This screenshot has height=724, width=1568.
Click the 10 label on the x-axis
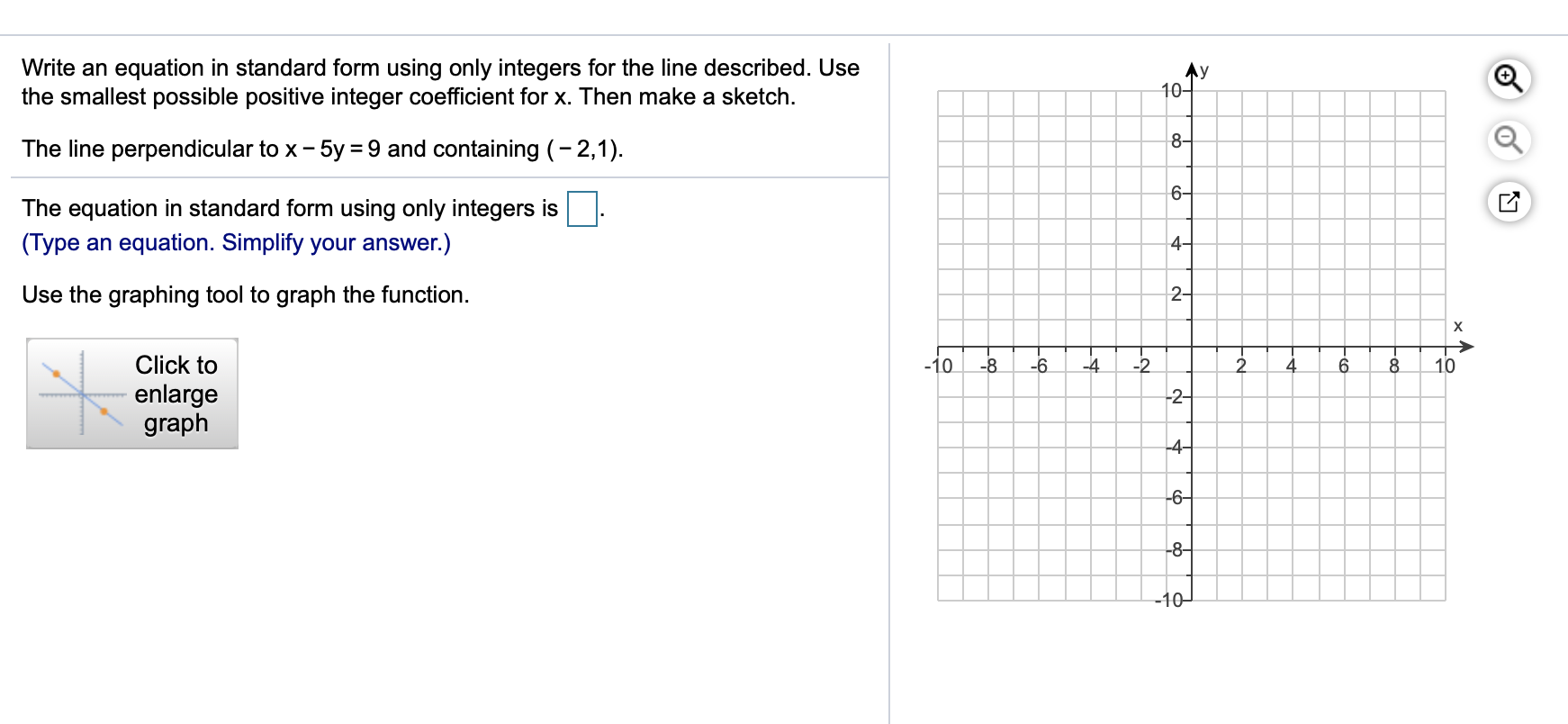click(1446, 365)
